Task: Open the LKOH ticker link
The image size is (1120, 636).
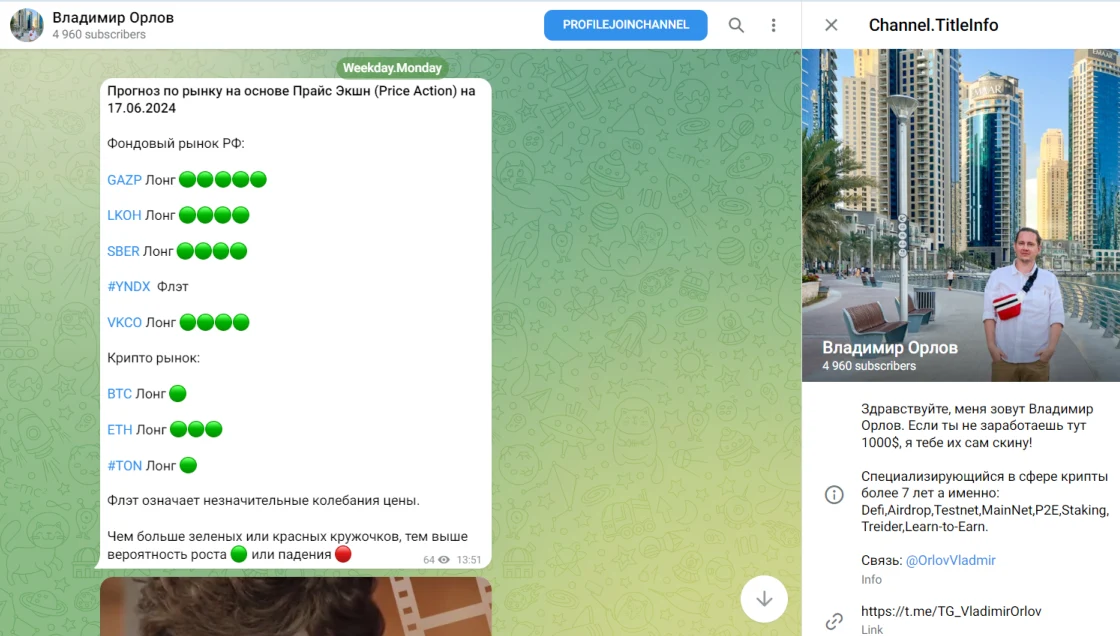Action: click(124, 215)
